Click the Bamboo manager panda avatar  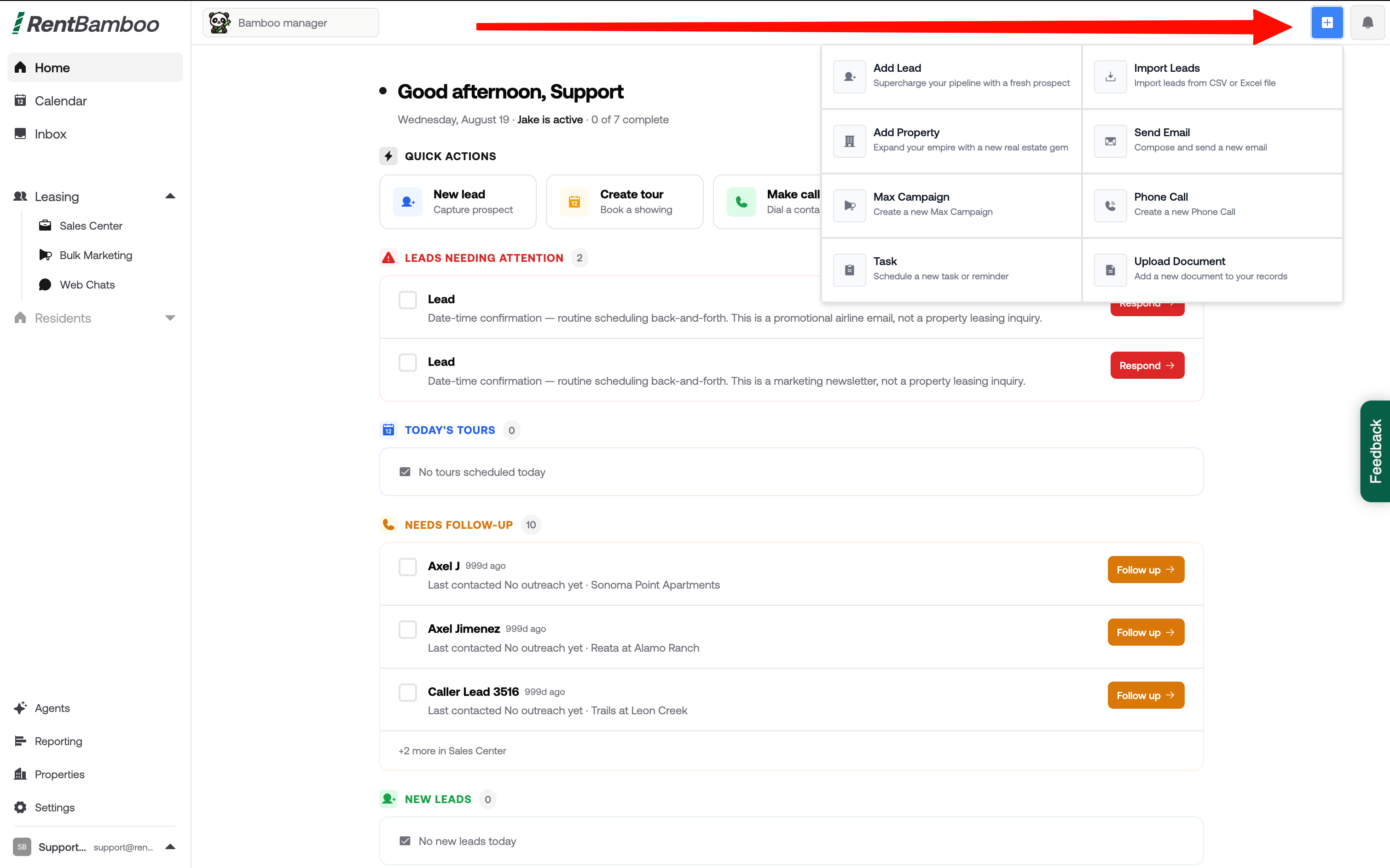point(220,23)
